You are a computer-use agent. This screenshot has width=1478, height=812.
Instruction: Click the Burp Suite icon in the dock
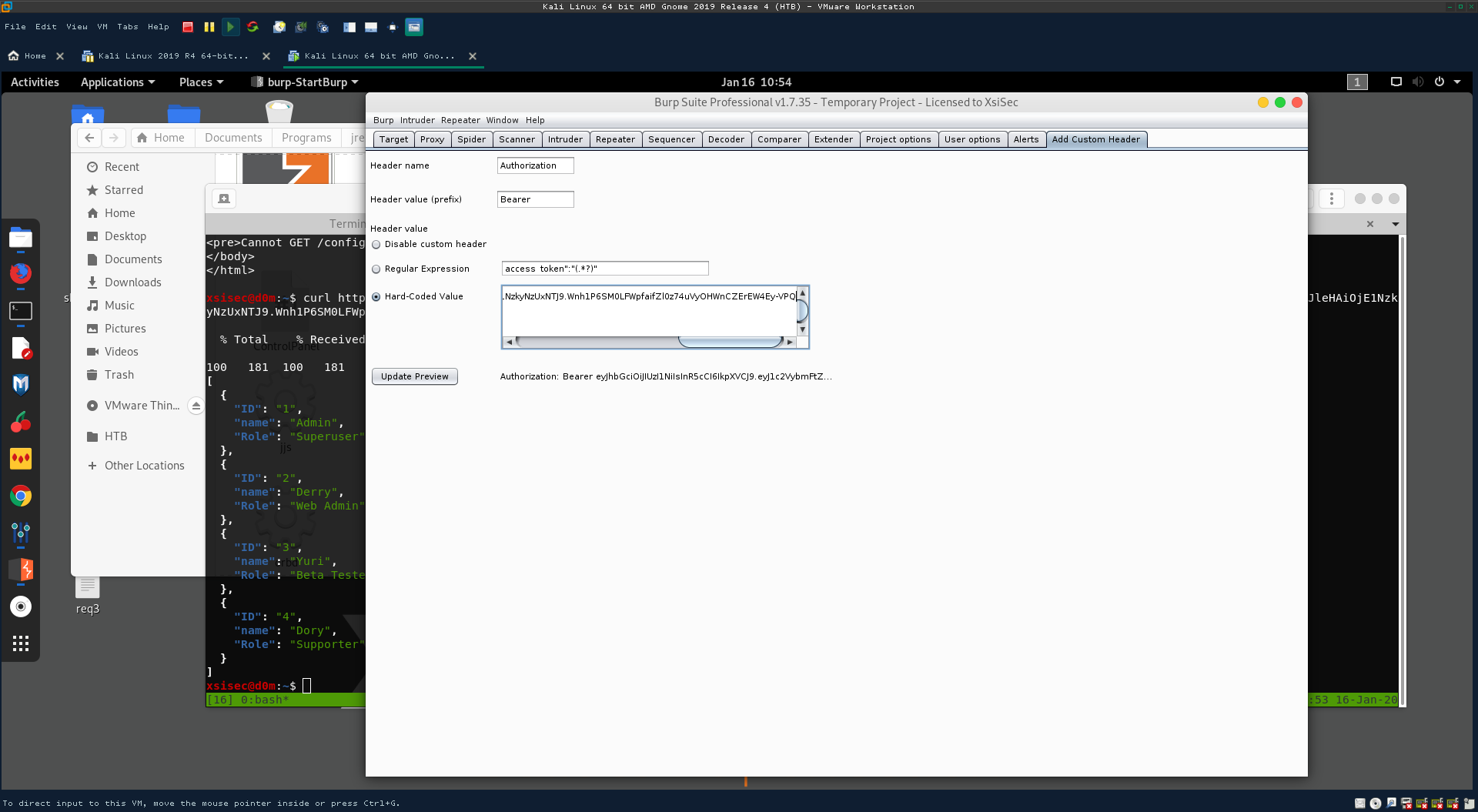(21, 570)
